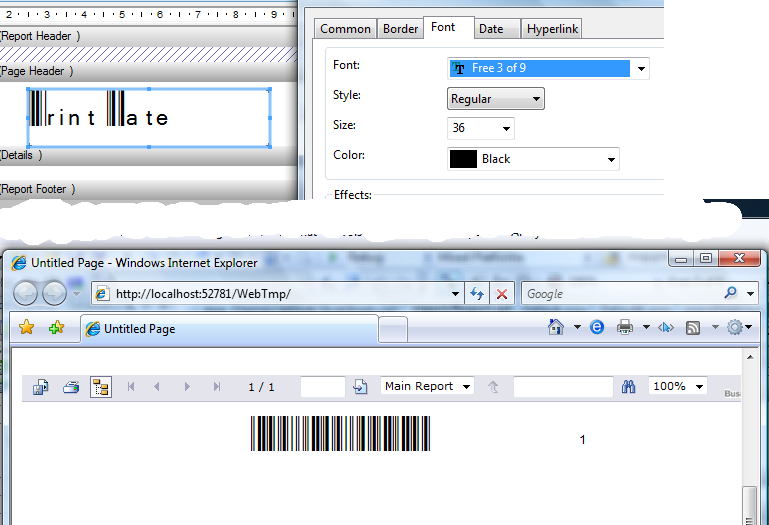
Task: Expand the address bar history dropdown
Action: click(x=455, y=293)
